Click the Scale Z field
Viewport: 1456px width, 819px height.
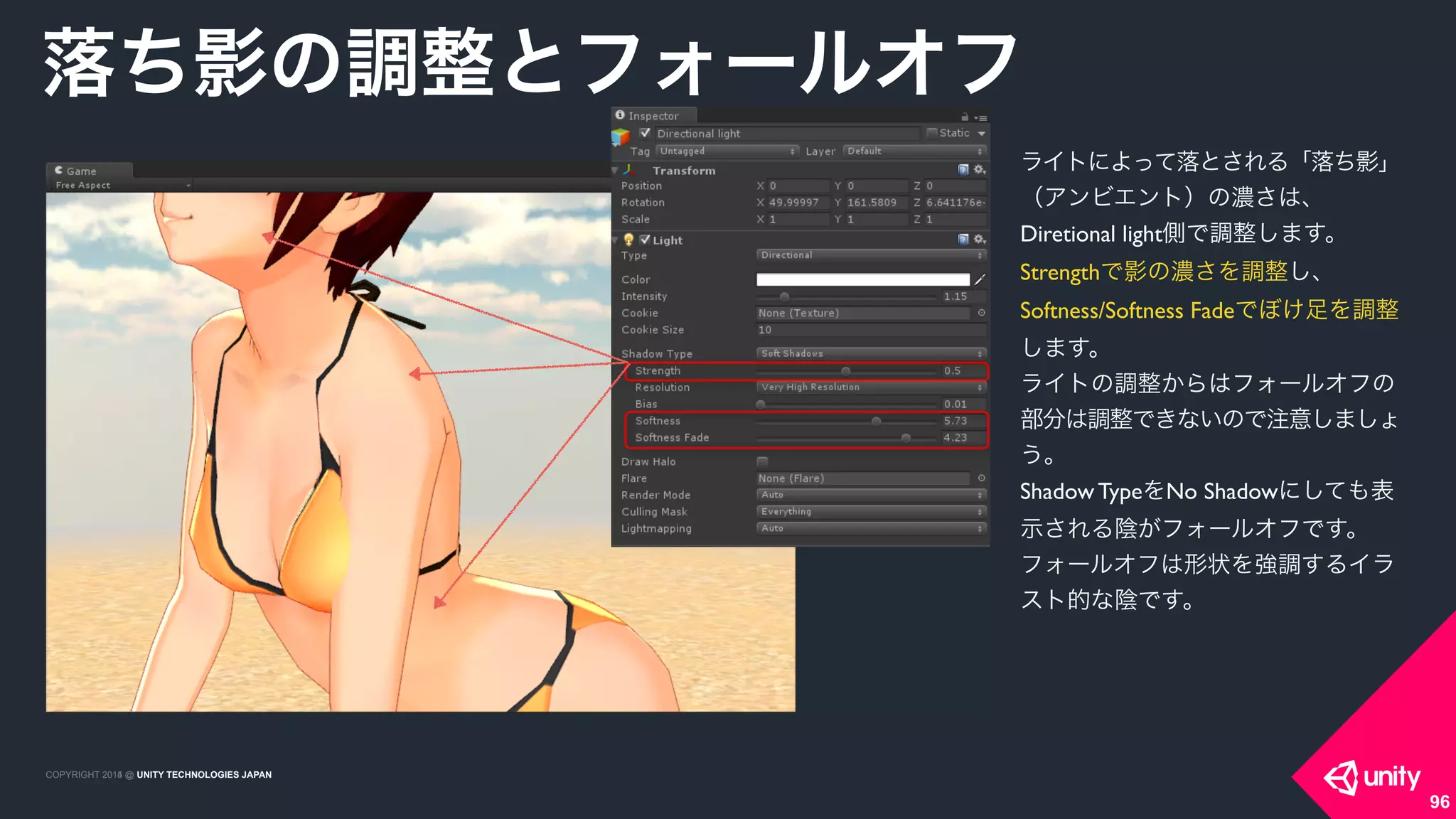click(955, 220)
